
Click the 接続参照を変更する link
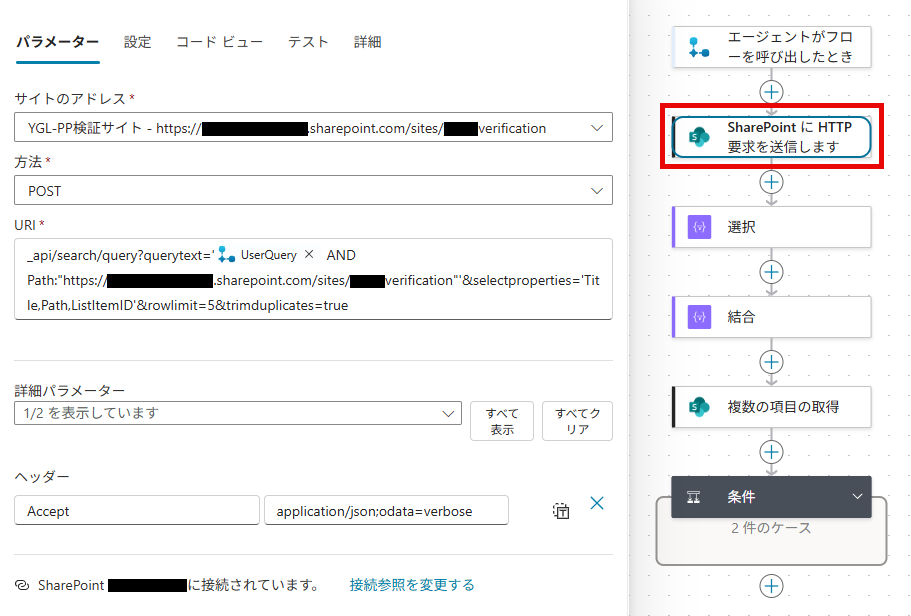tap(412, 585)
